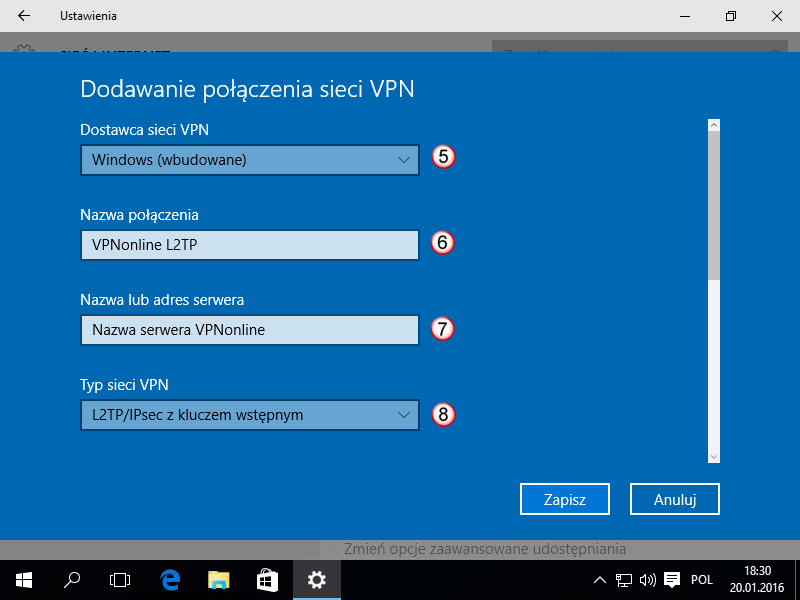800x600 pixels.
Task: Click the Nazwa połączenia input field
Action: pyautogui.click(x=249, y=245)
